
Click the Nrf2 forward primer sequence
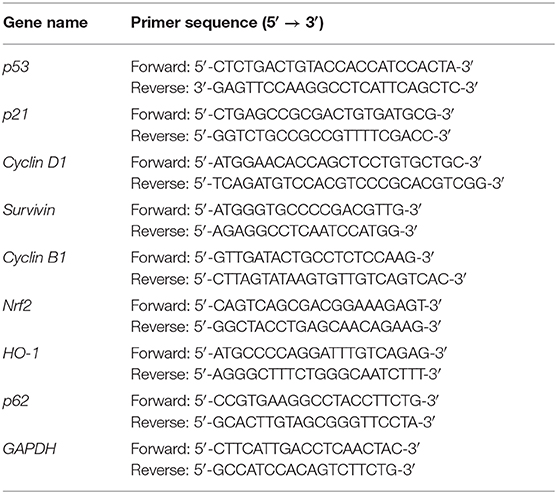coord(286,305)
